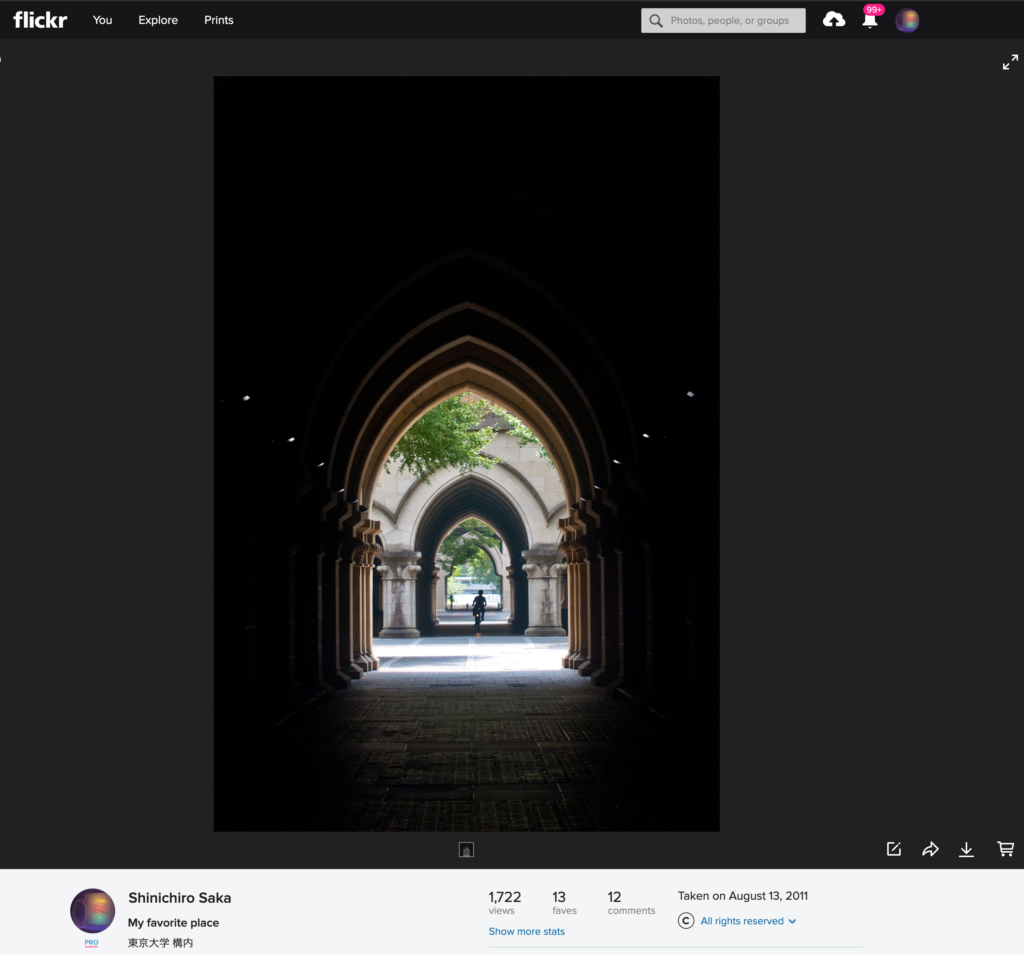Open the You menu

coord(102,20)
